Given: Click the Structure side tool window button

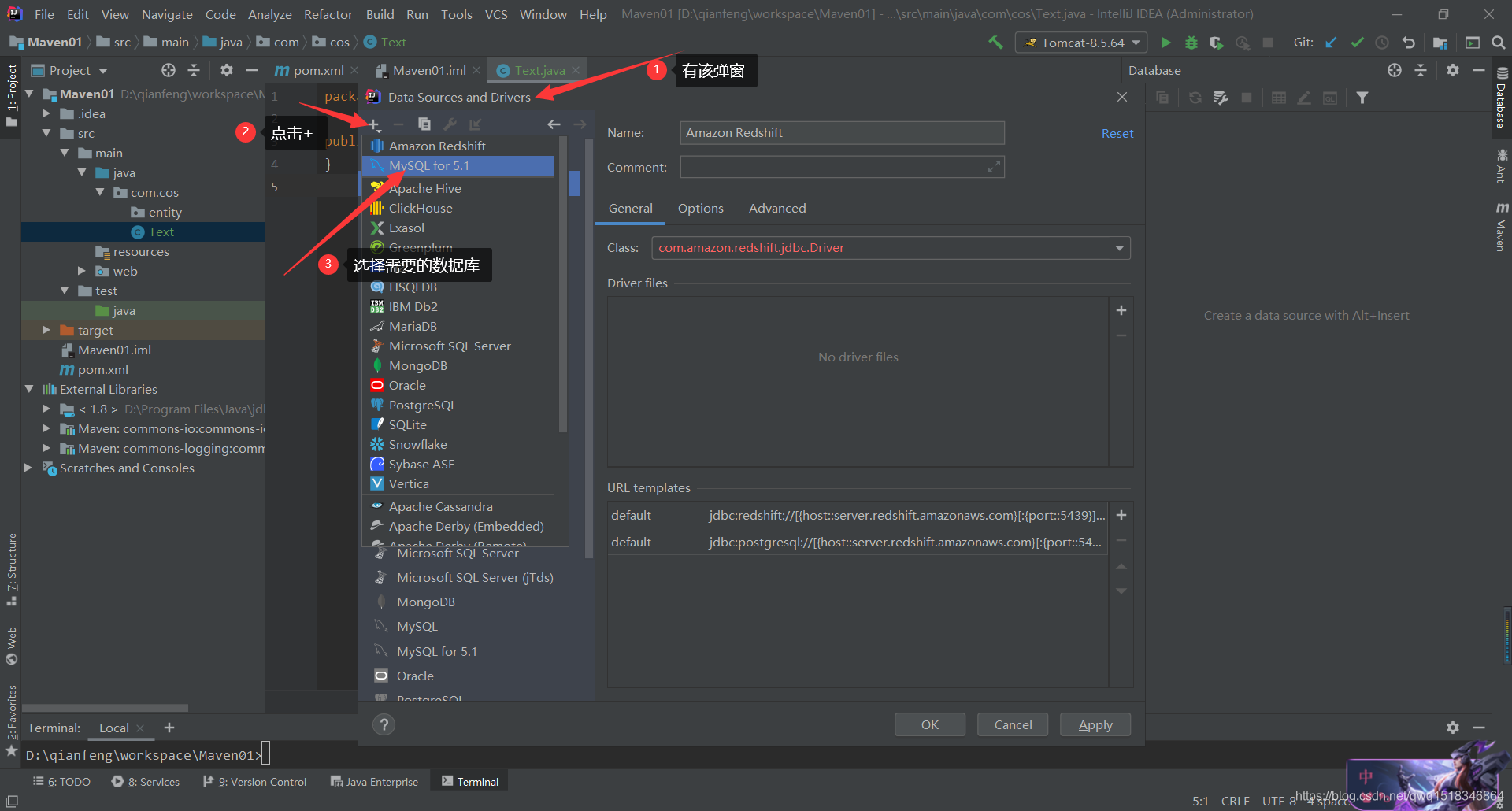Looking at the screenshot, I should (x=11, y=568).
